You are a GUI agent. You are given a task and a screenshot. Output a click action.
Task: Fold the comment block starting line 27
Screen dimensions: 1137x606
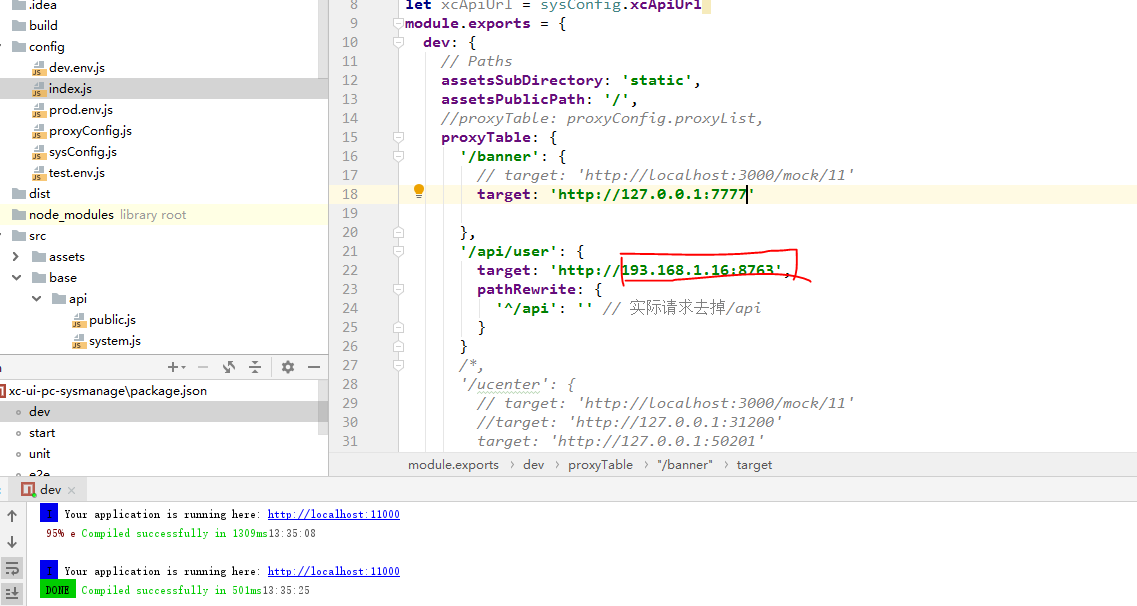(398, 365)
